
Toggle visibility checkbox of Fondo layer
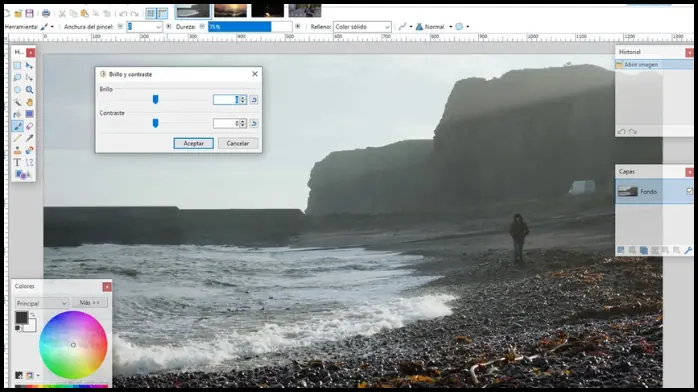coord(690,191)
